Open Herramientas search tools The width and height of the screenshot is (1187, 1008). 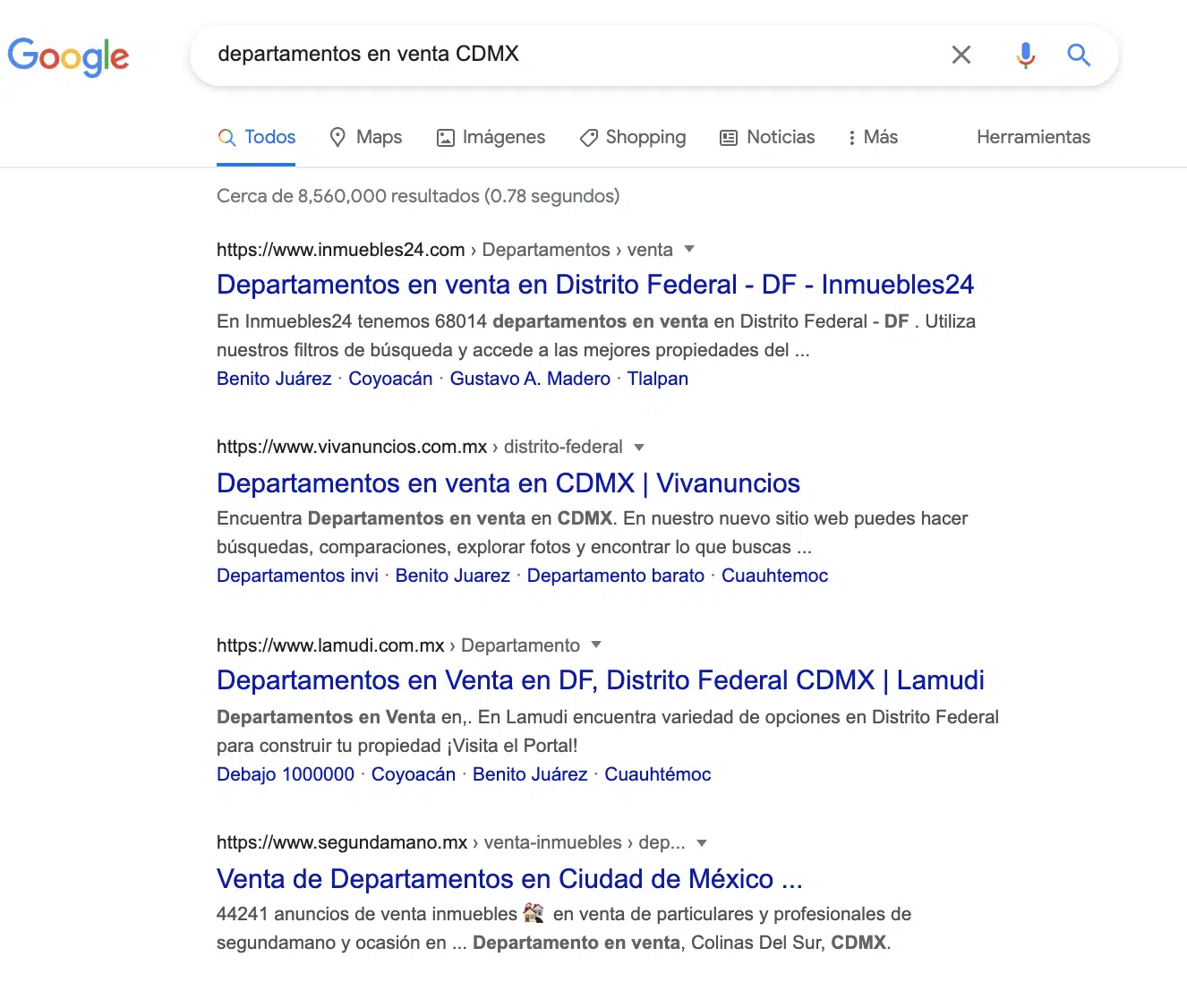(x=1033, y=137)
